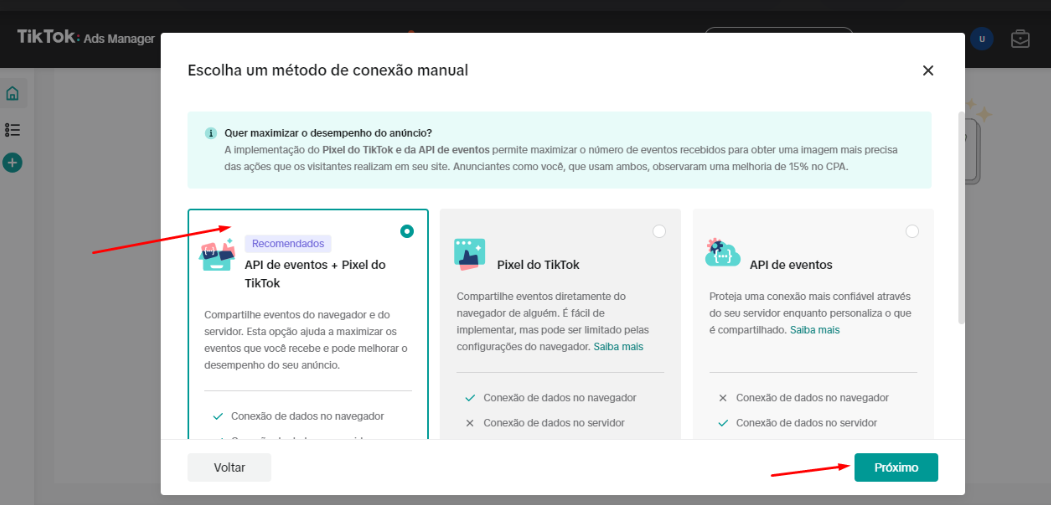Open the user avatar U in header
The image size is (1051, 505).
point(981,39)
